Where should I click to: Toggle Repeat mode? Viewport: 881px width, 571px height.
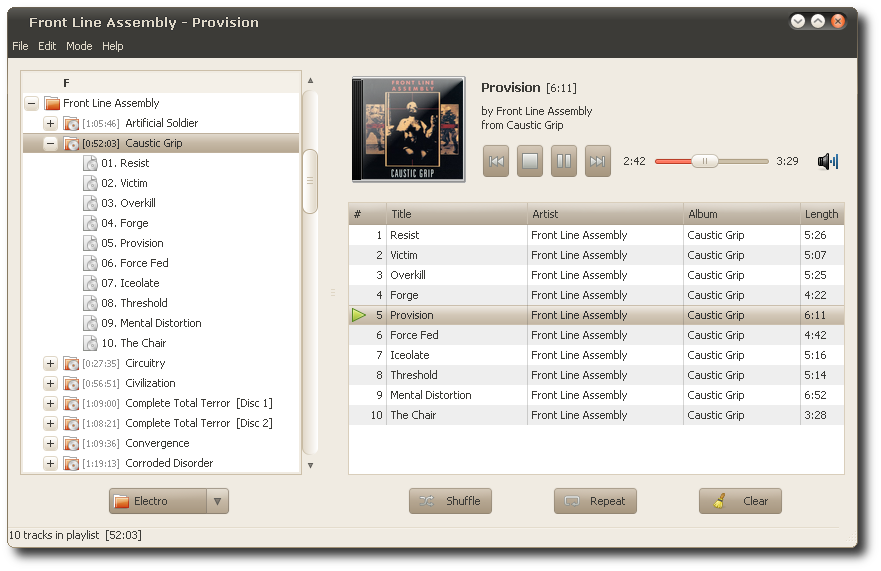click(595, 501)
